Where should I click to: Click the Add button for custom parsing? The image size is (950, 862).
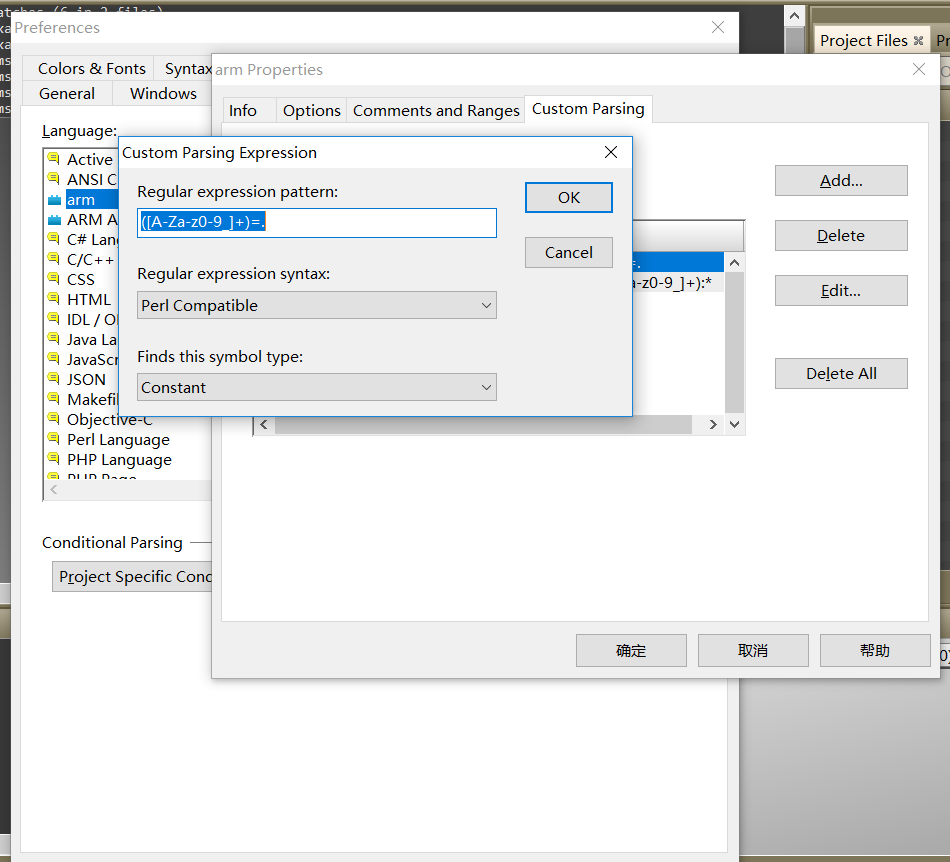[x=841, y=180]
